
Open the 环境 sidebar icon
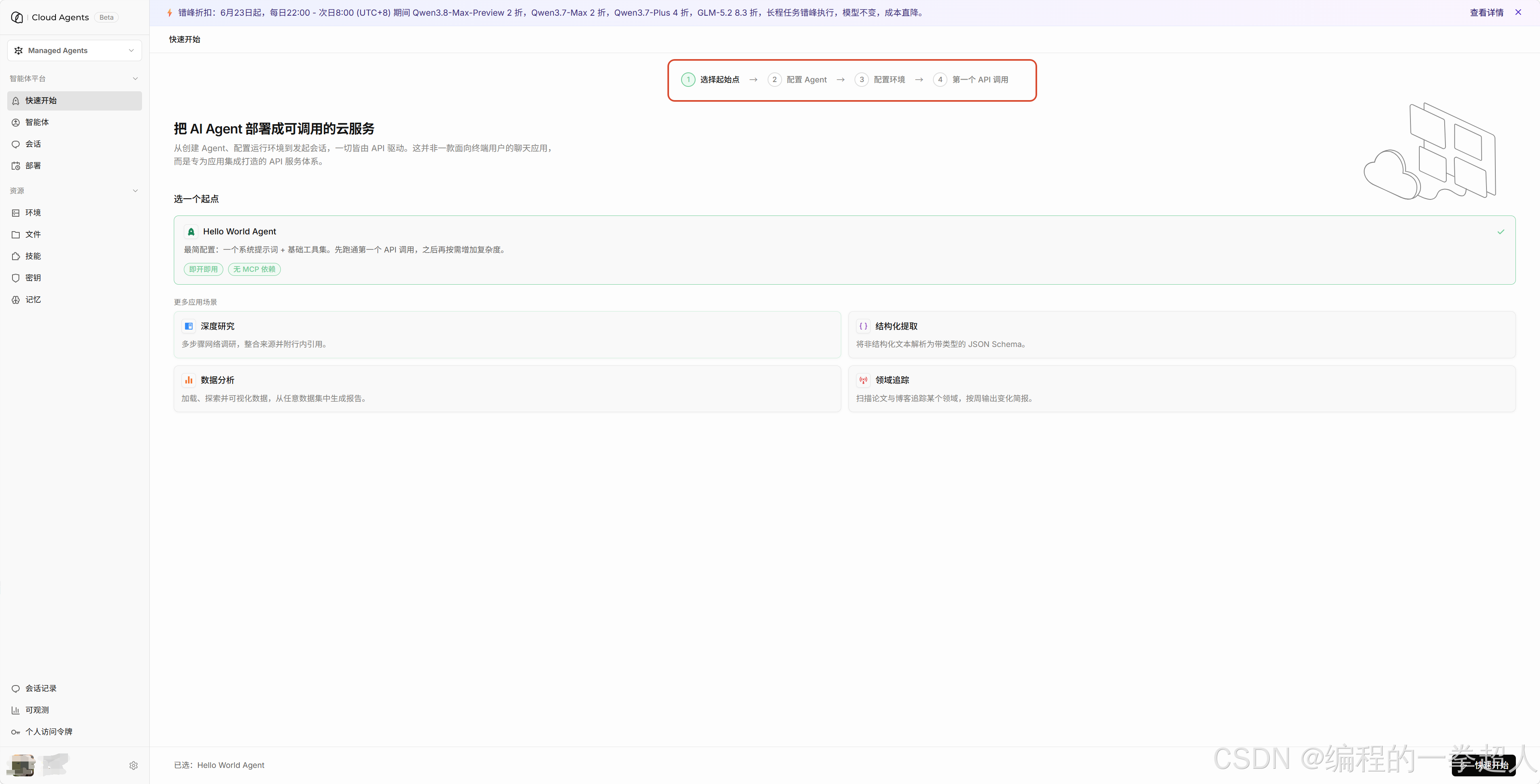click(x=16, y=213)
